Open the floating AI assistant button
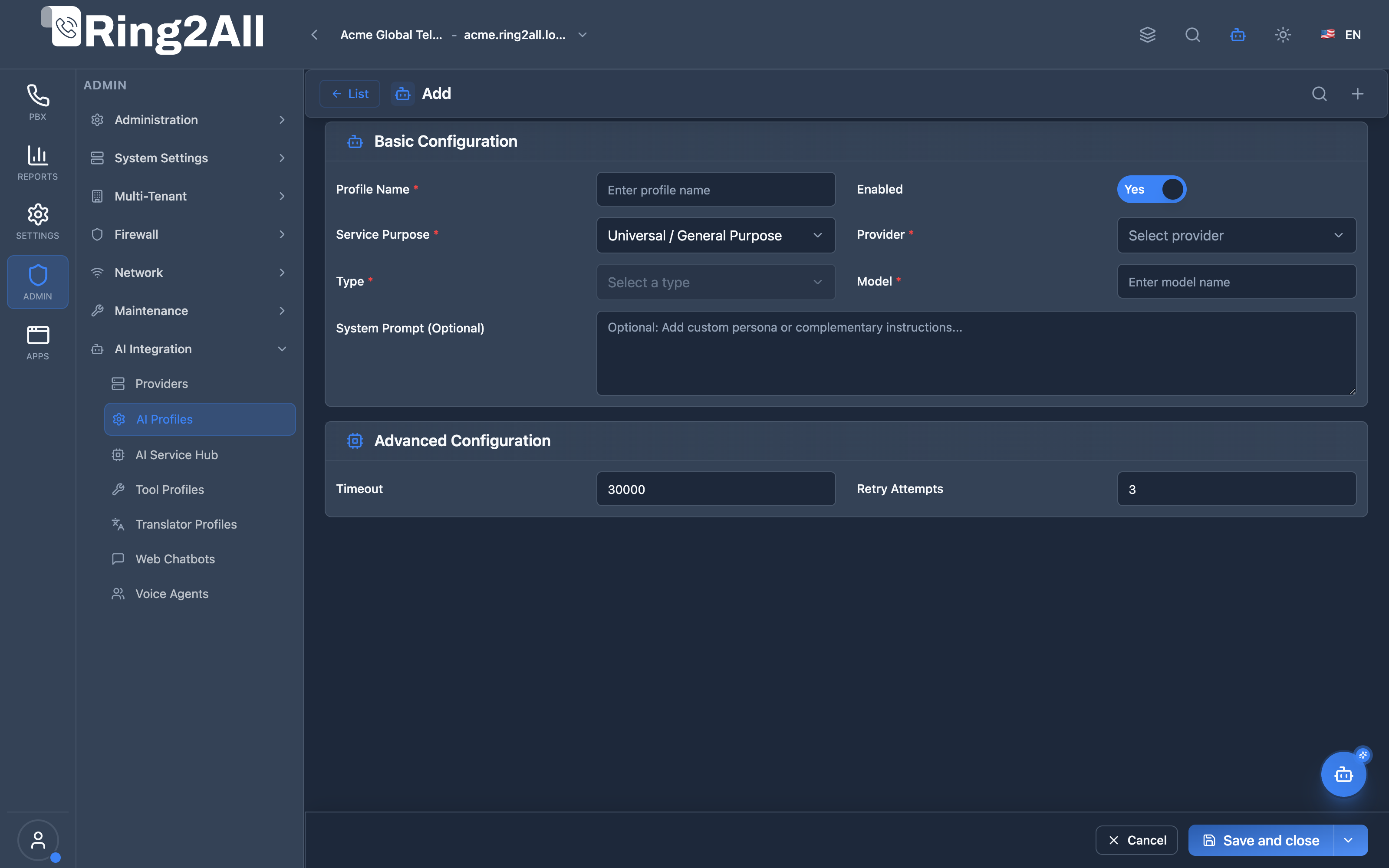Viewport: 1389px width, 868px height. [1344, 774]
